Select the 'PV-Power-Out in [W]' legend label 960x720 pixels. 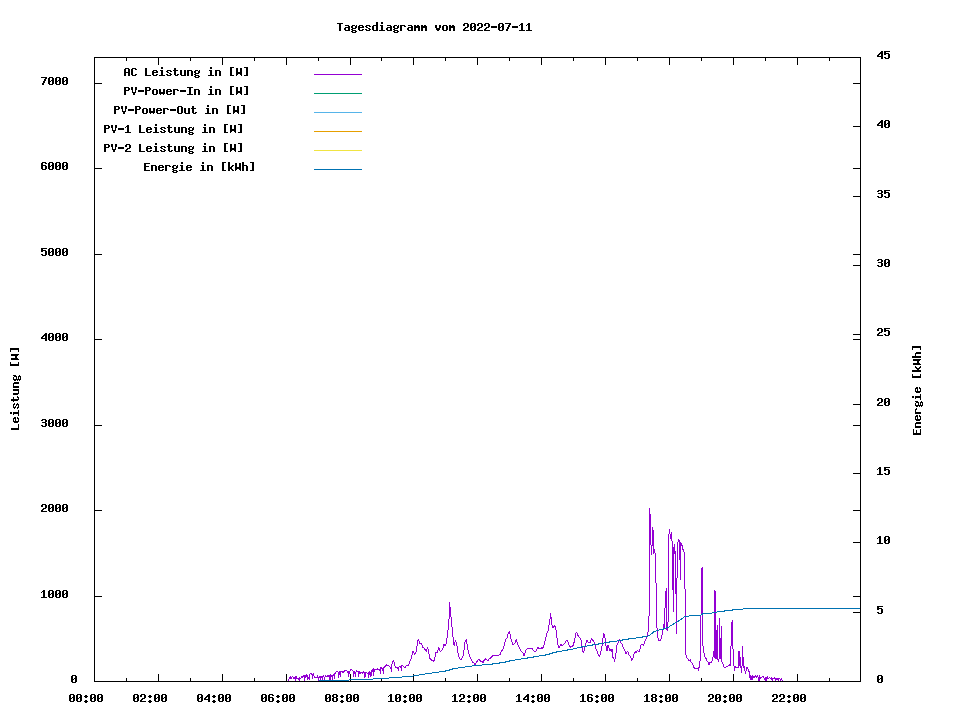pos(180,110)
